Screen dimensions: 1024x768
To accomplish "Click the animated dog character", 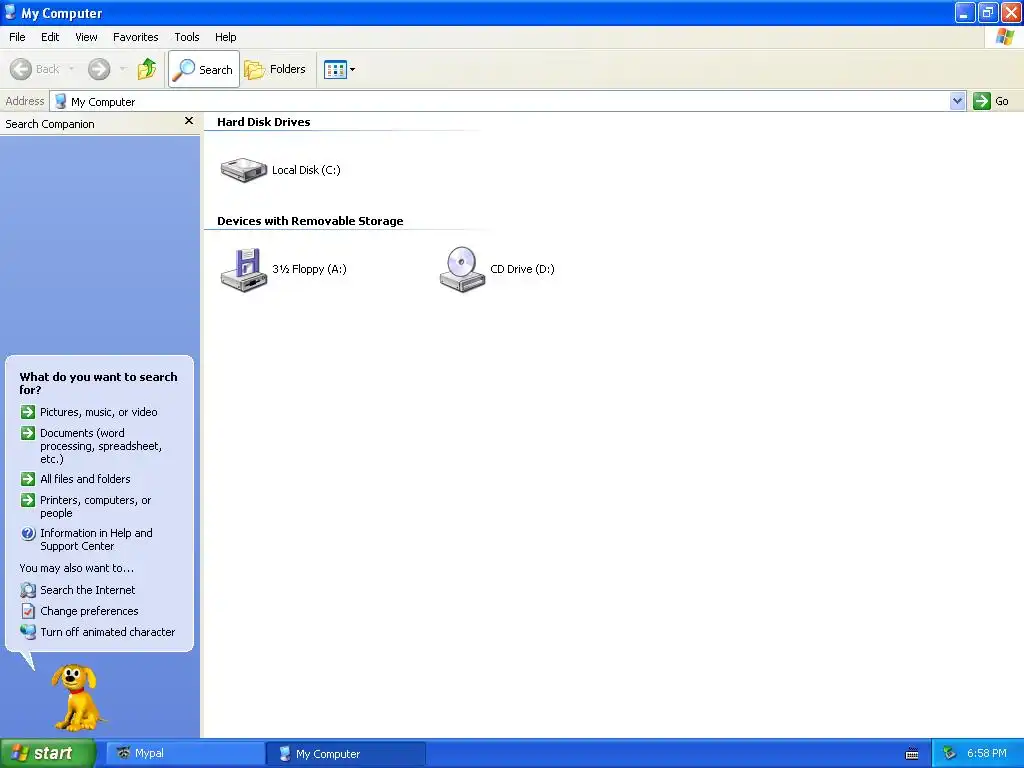I will [77, 697].
